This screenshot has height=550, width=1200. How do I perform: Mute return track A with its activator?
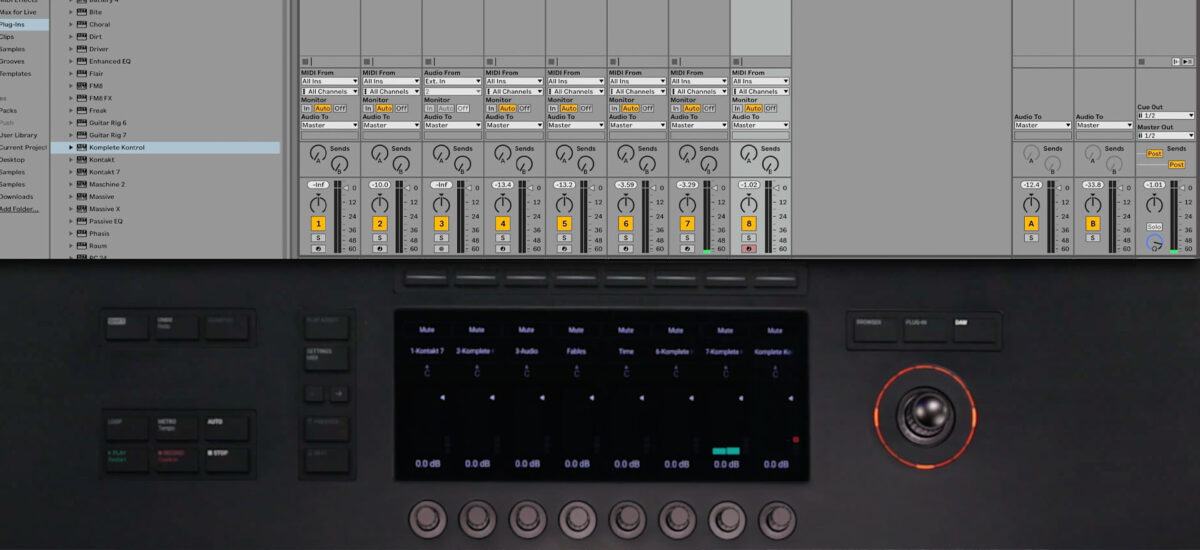pyautogui.click(x=1031, y=224)
